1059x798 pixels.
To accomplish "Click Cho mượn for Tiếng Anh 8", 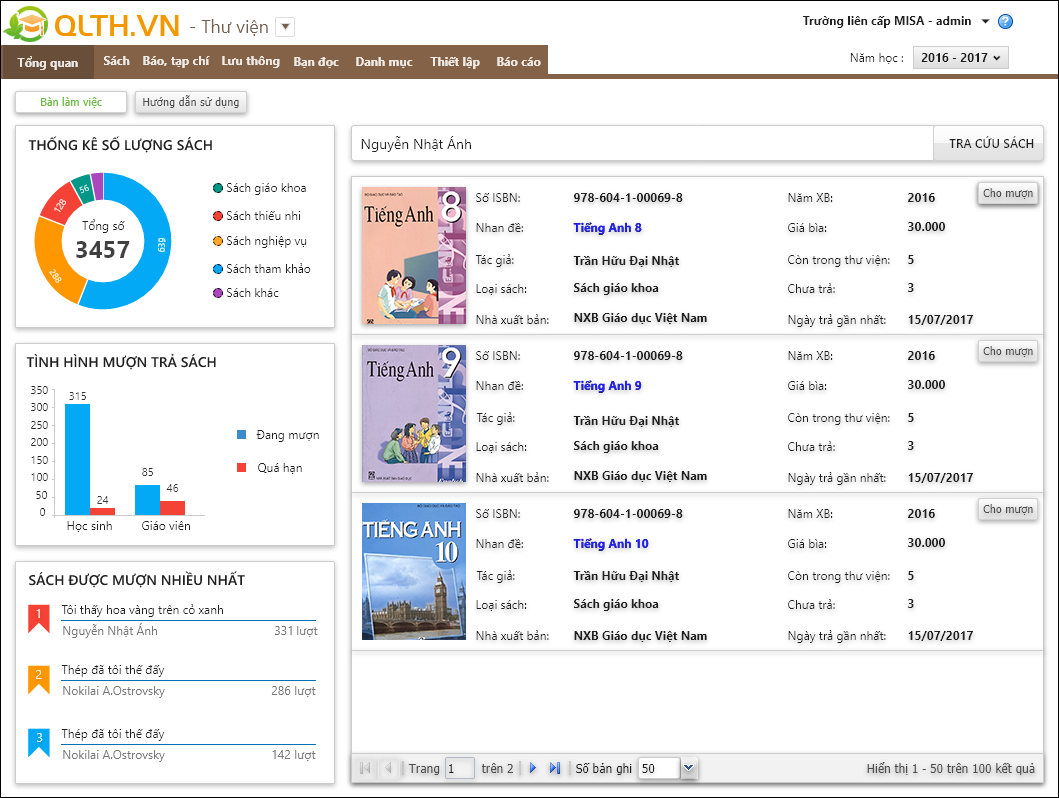I will (x=1007, y=193).
